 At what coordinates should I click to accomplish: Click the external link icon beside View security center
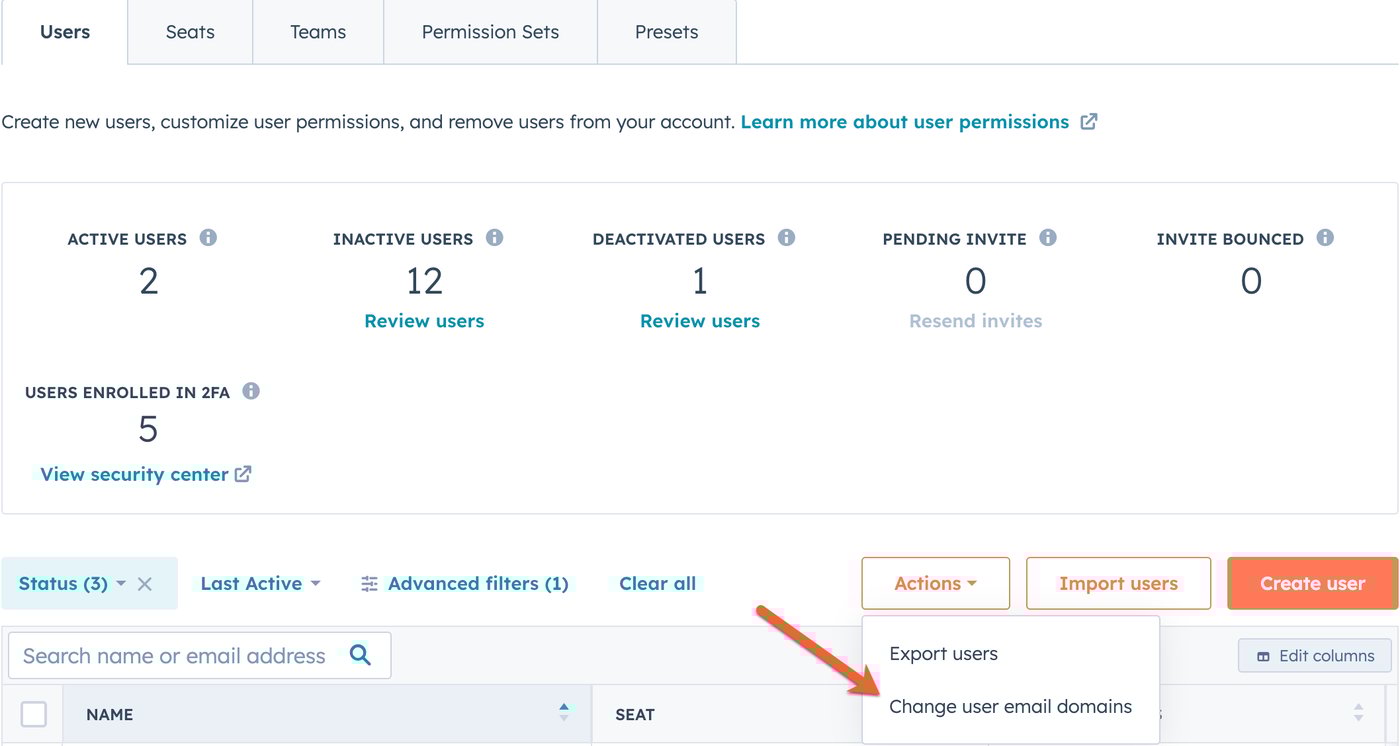[243, 473]
